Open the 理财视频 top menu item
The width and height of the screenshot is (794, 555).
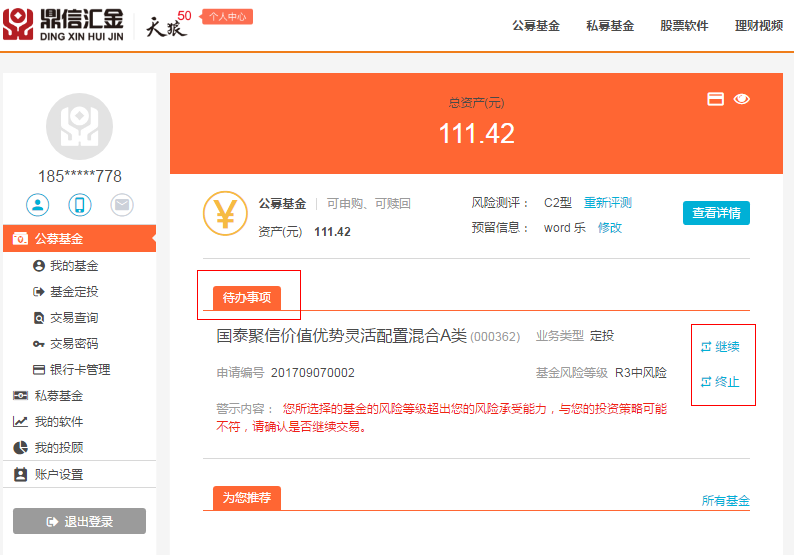click(x=758, y=26)
